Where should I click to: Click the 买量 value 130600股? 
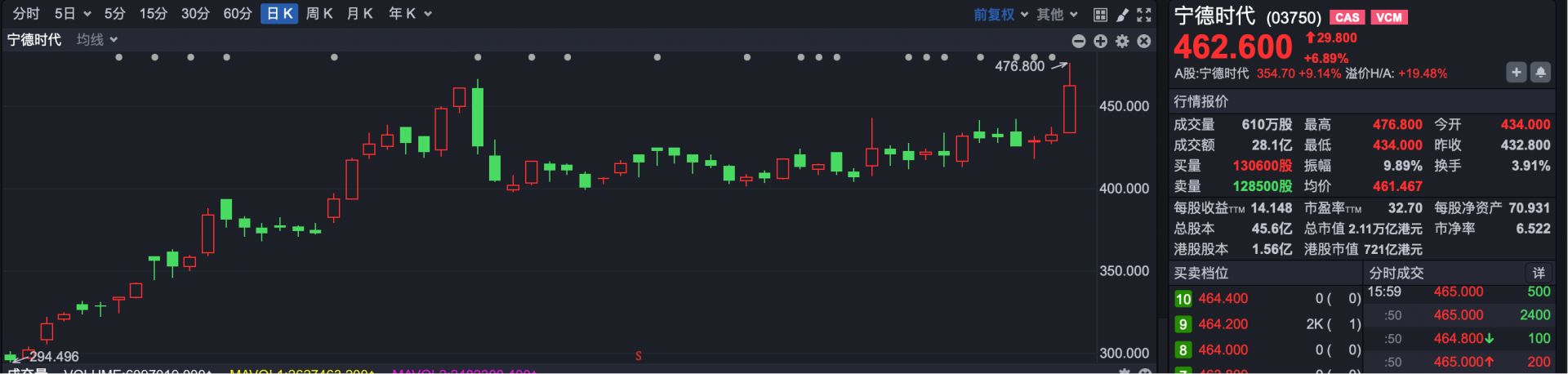coord(1262,166)
